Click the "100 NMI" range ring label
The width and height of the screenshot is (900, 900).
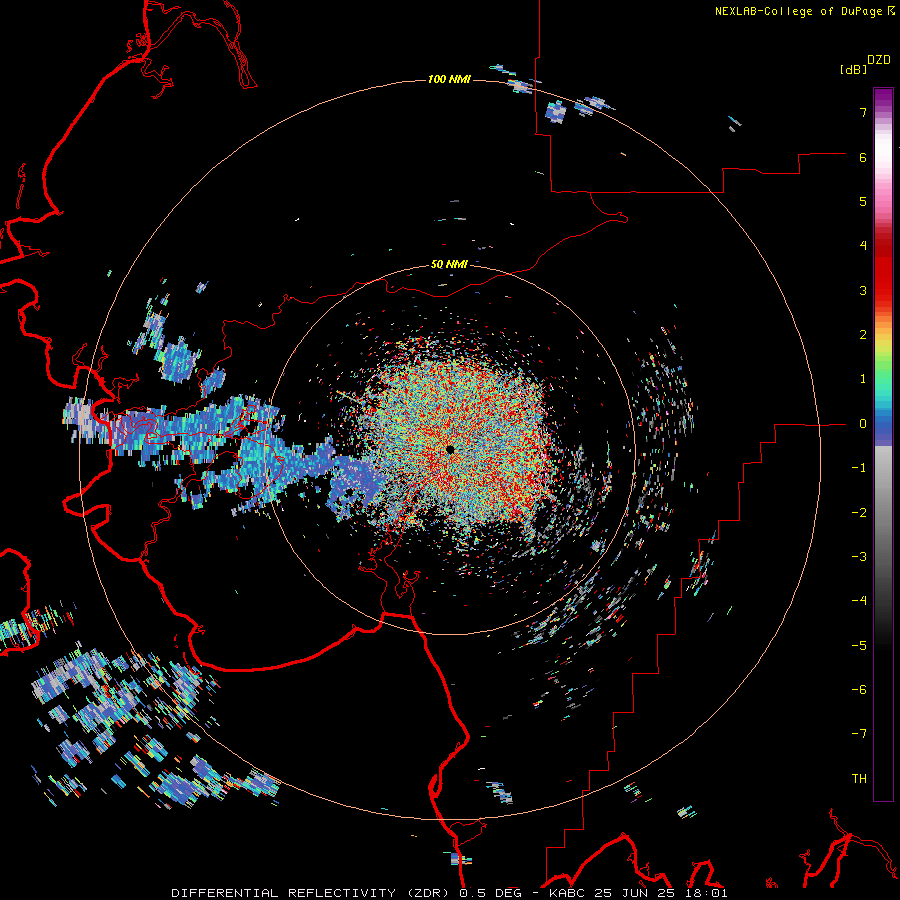click(449, 79)
